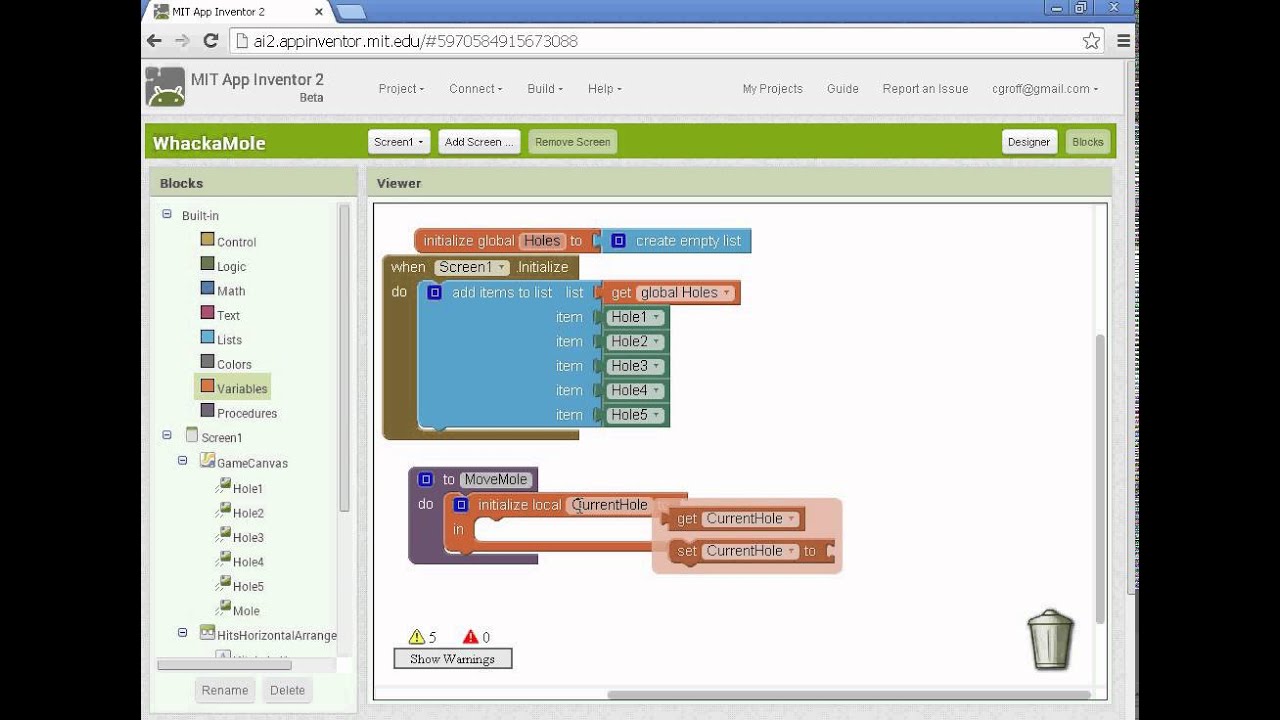
Task: Collapse the GameCanvas tree node
Action: pos(182,461)
